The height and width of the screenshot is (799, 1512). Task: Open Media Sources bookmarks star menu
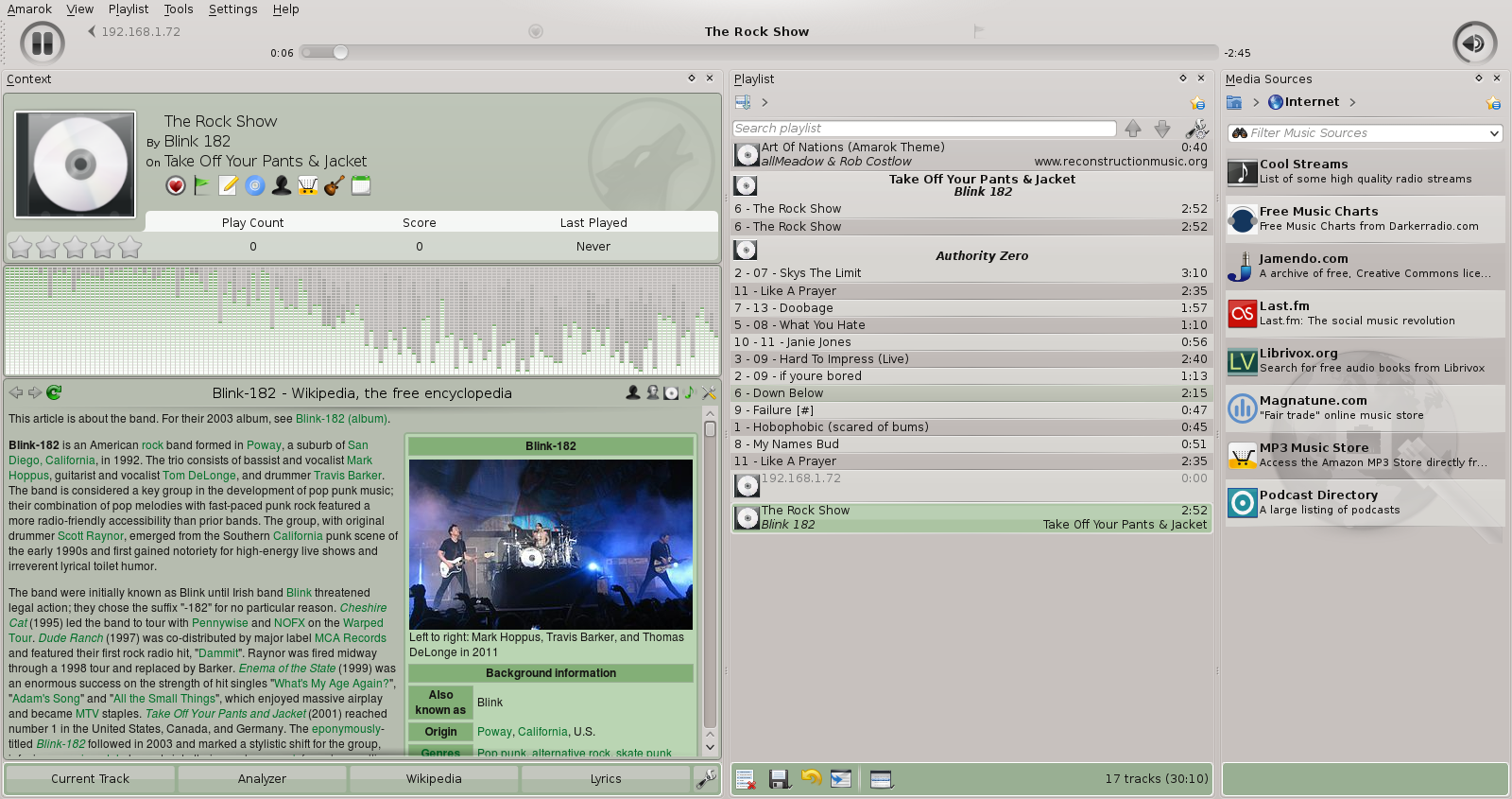coord(1493,102)
